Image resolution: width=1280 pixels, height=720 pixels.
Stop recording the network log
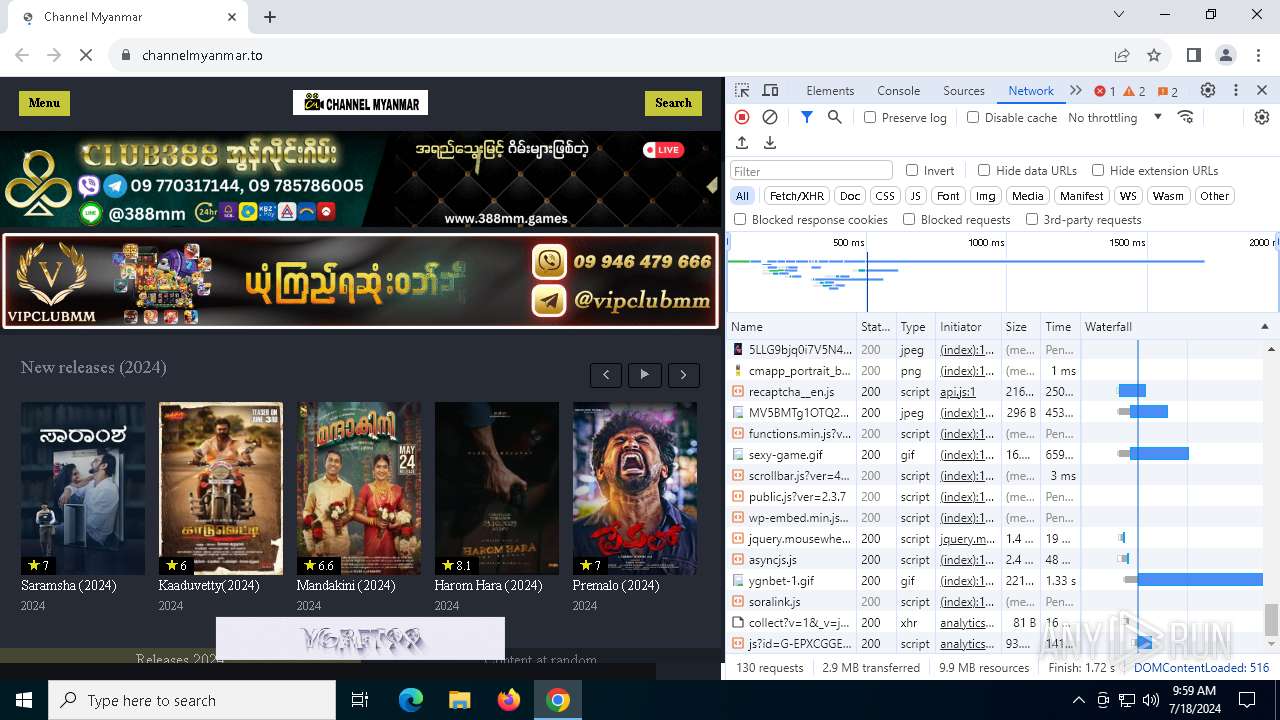point(742,117)
